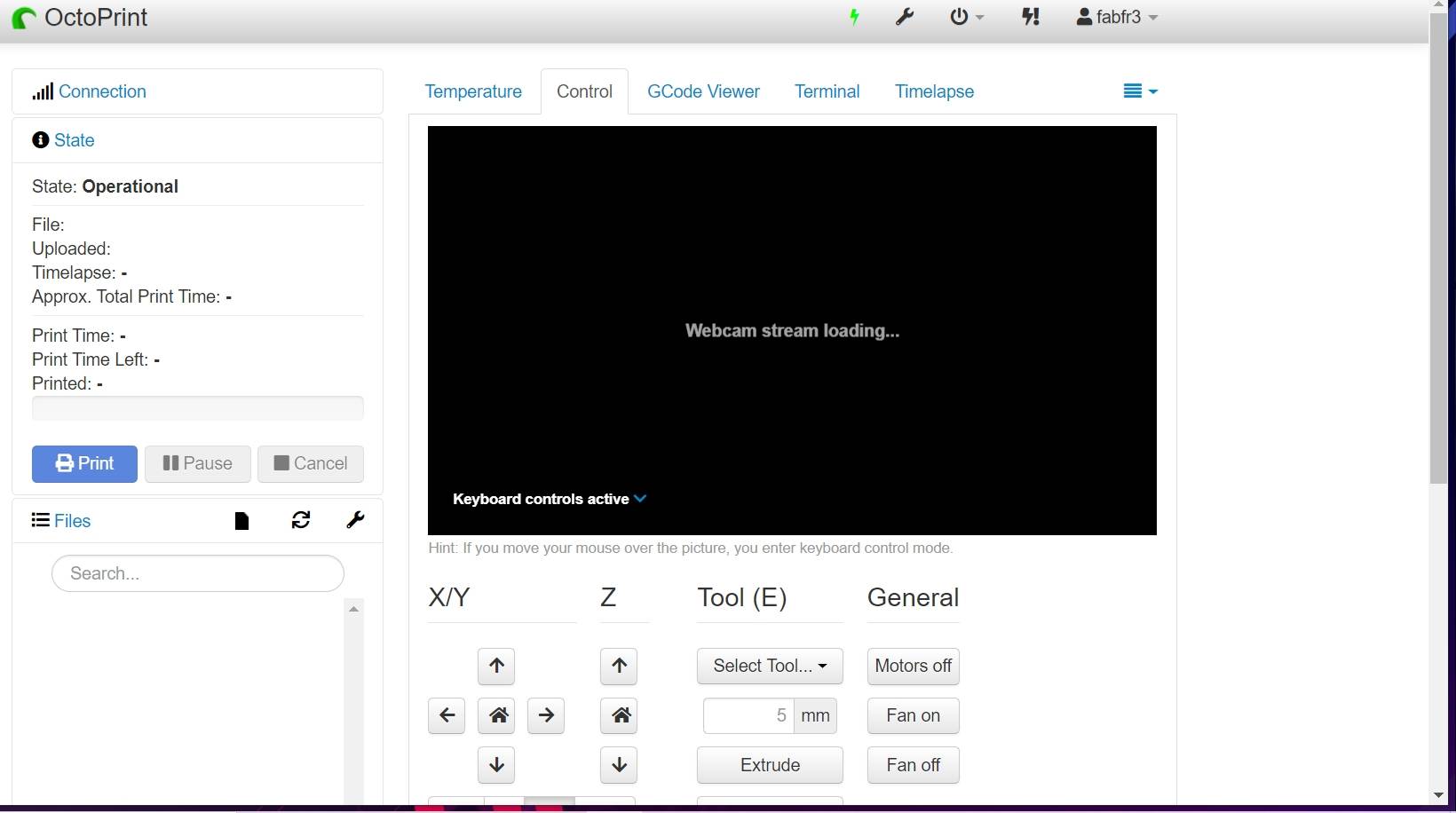Raise Z axis with up arrow
The width and height of the screenshot is (1456, 813).
619,666
